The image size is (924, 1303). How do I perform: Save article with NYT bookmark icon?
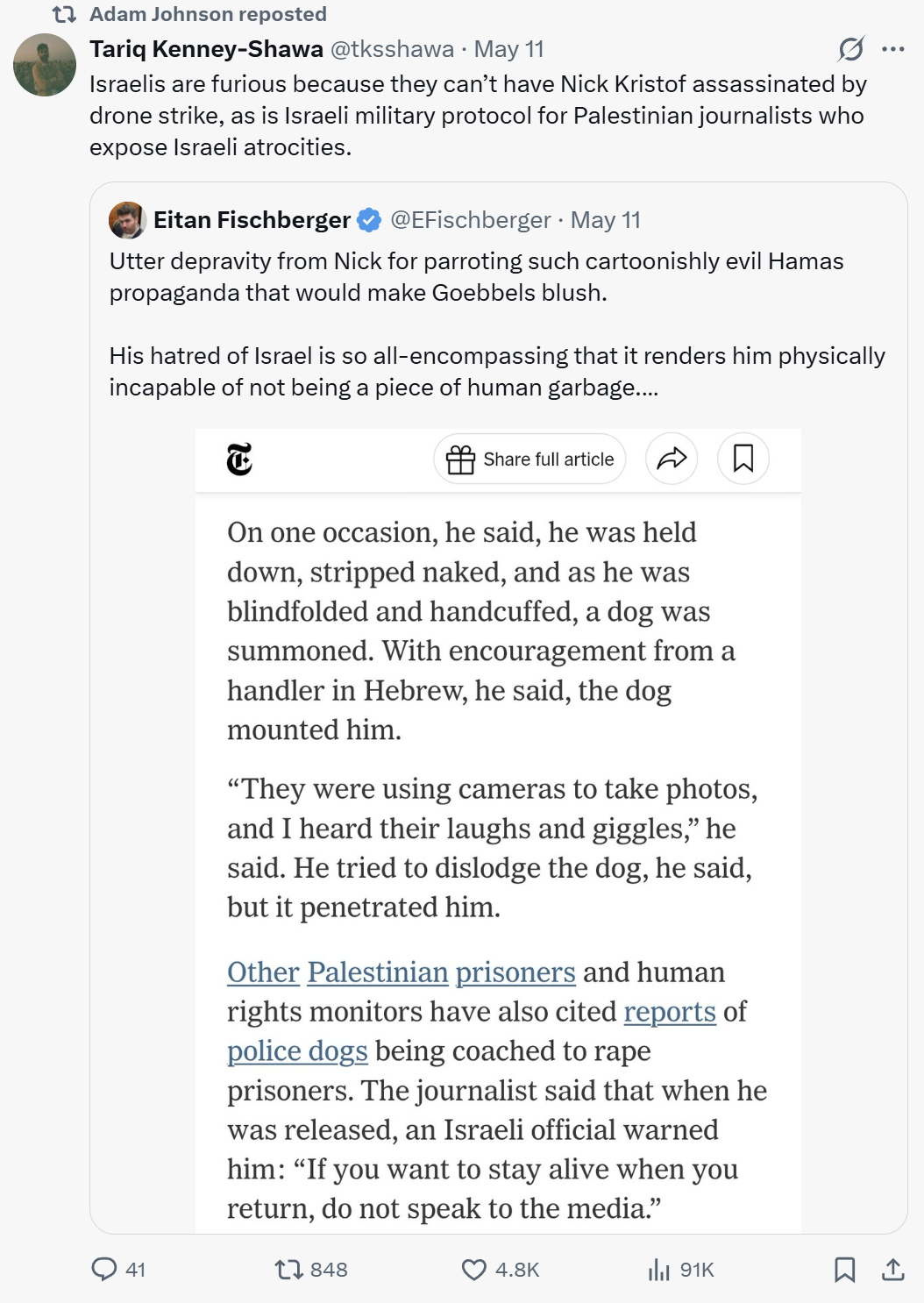click(743, 459)
